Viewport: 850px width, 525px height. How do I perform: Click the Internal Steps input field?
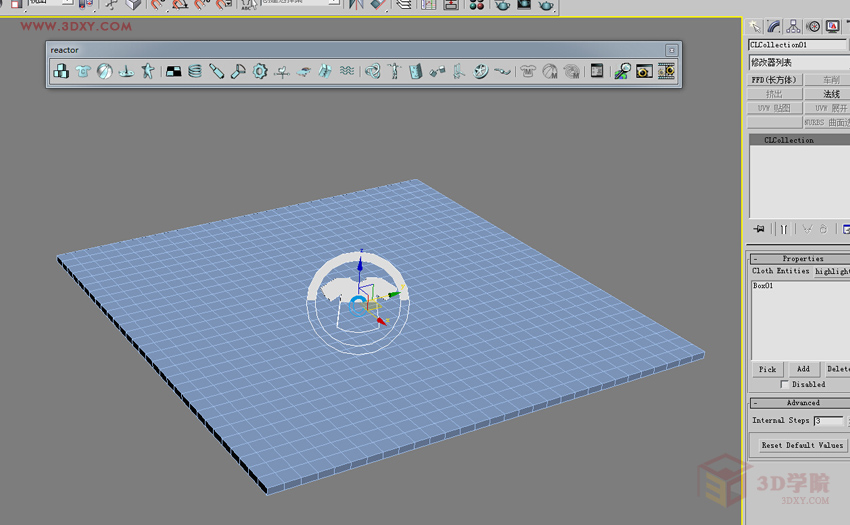827,421
